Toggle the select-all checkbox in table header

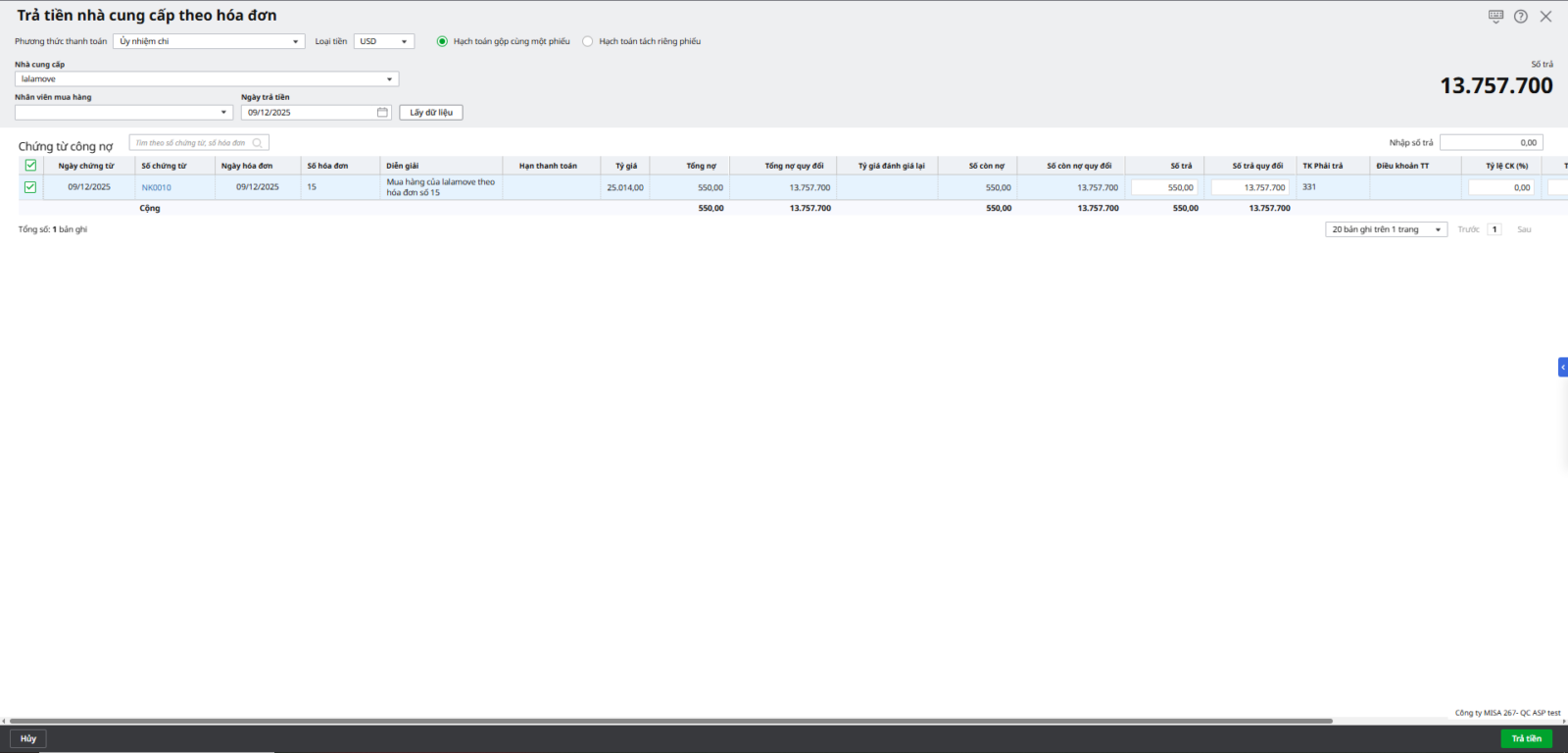[x=30, y=166]
